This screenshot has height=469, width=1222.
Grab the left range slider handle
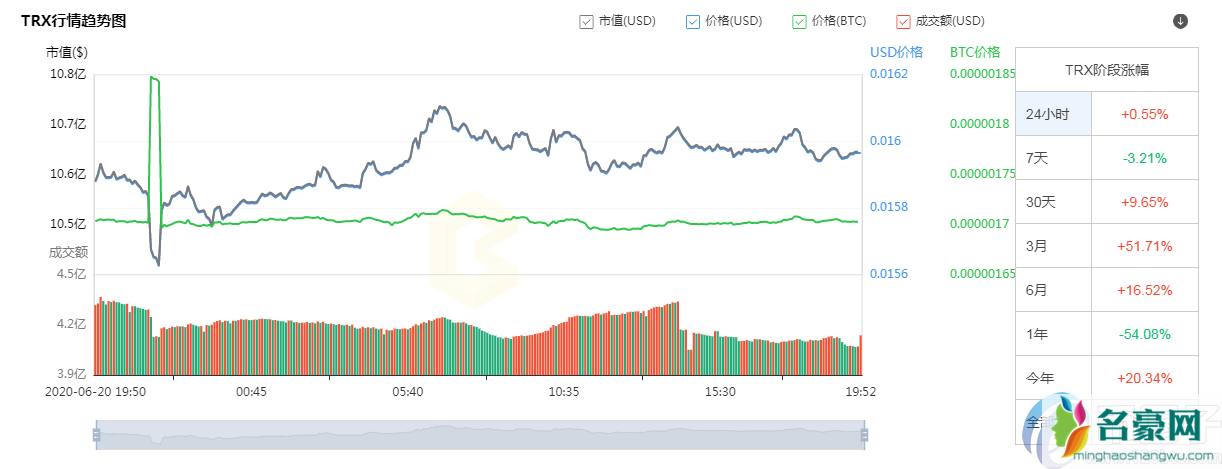point(96,434)
